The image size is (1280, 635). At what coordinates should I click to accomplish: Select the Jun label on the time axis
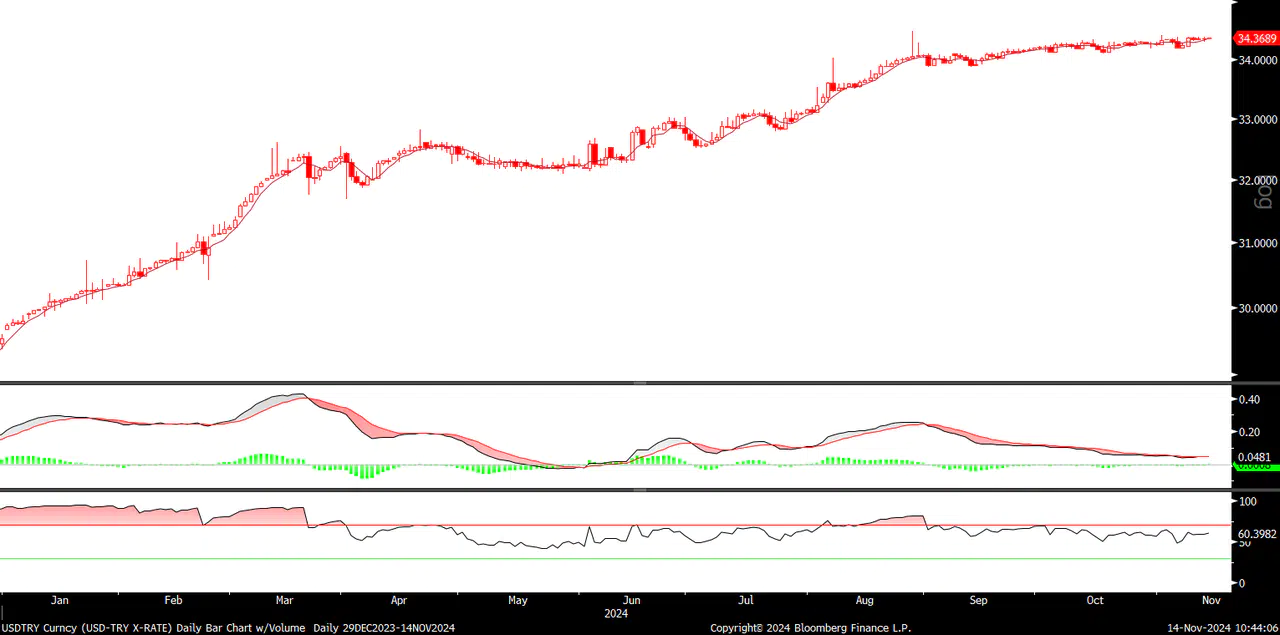click(631, 601)
